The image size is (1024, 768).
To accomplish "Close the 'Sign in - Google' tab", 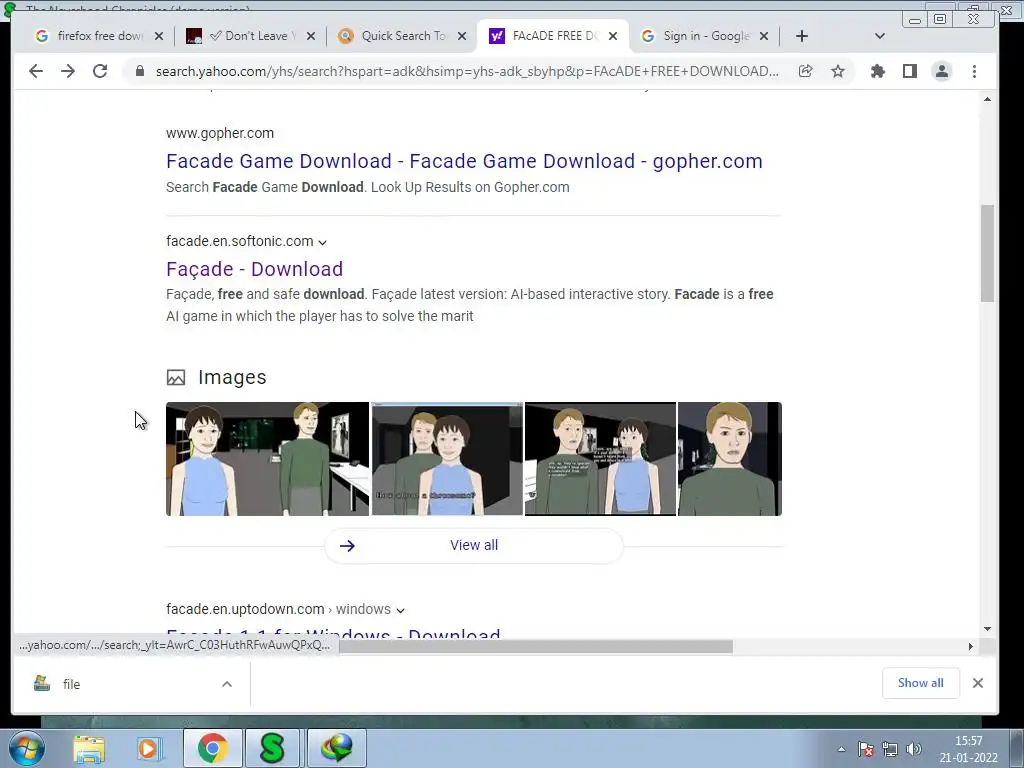I will coord(764,36).
